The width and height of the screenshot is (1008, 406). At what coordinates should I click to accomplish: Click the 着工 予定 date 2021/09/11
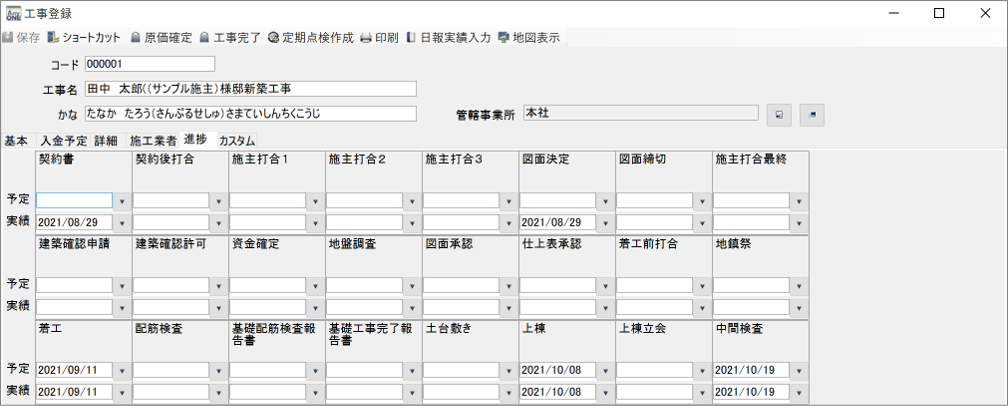pos(75,371)
